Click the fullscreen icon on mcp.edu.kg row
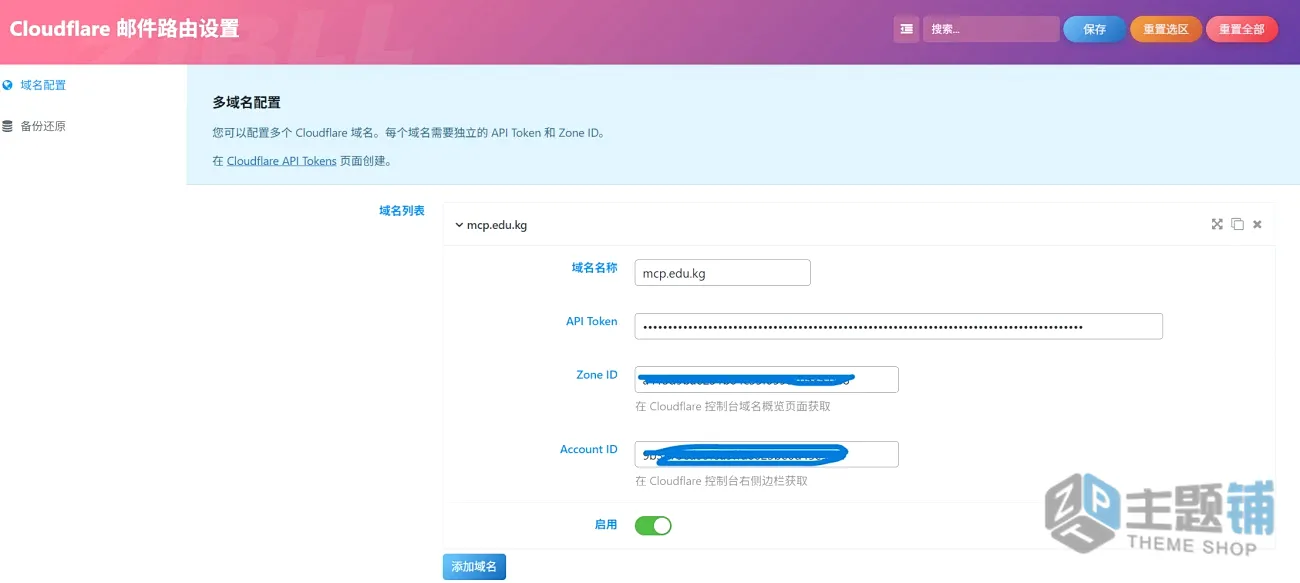 click(x=1217, y=224)
